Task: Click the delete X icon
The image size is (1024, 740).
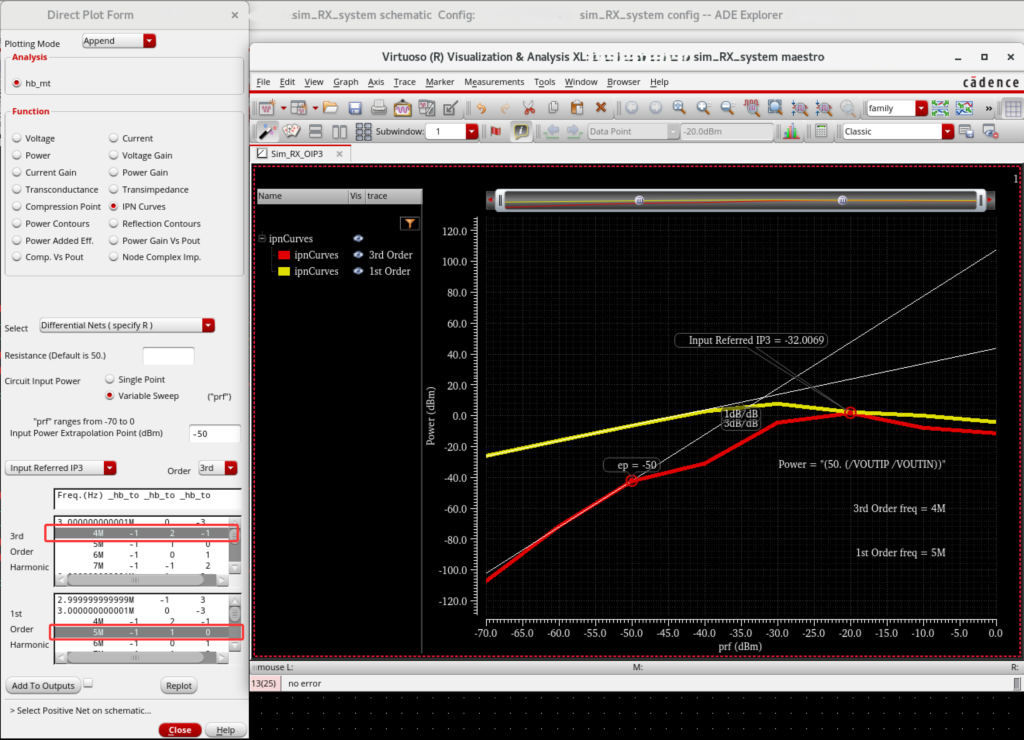Action: pyautogui.click(x=601, y=108)
